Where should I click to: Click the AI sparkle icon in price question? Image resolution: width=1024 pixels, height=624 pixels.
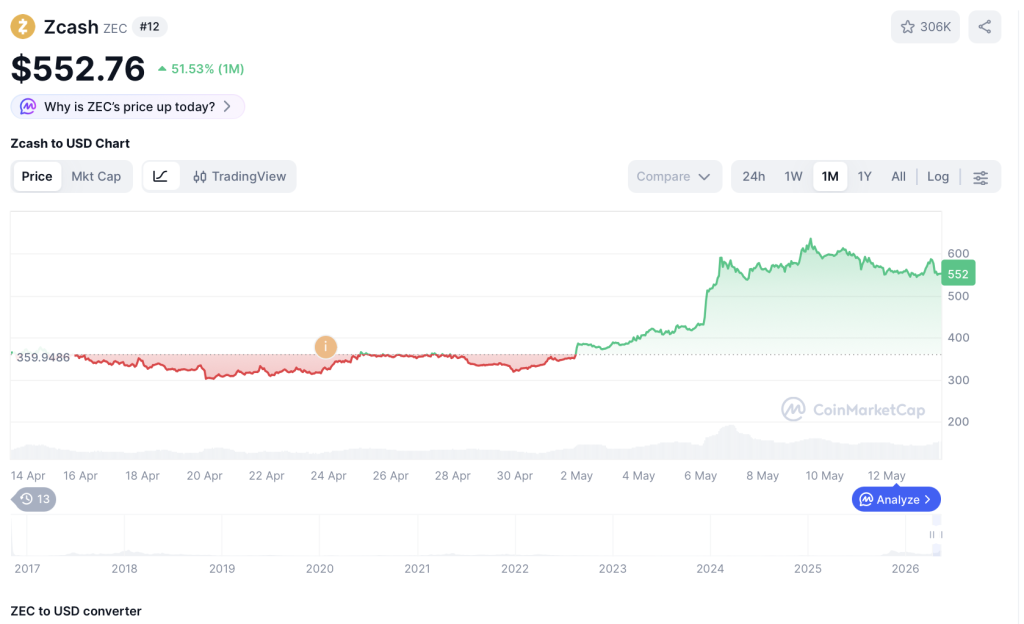(x=27, y=106)
